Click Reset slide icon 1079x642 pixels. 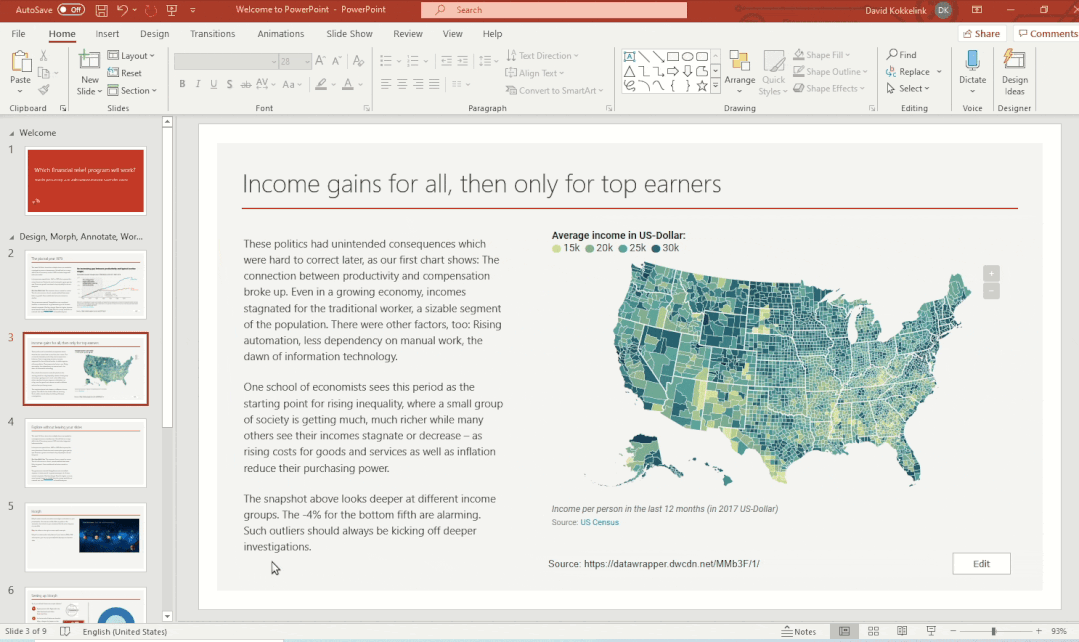113,73
